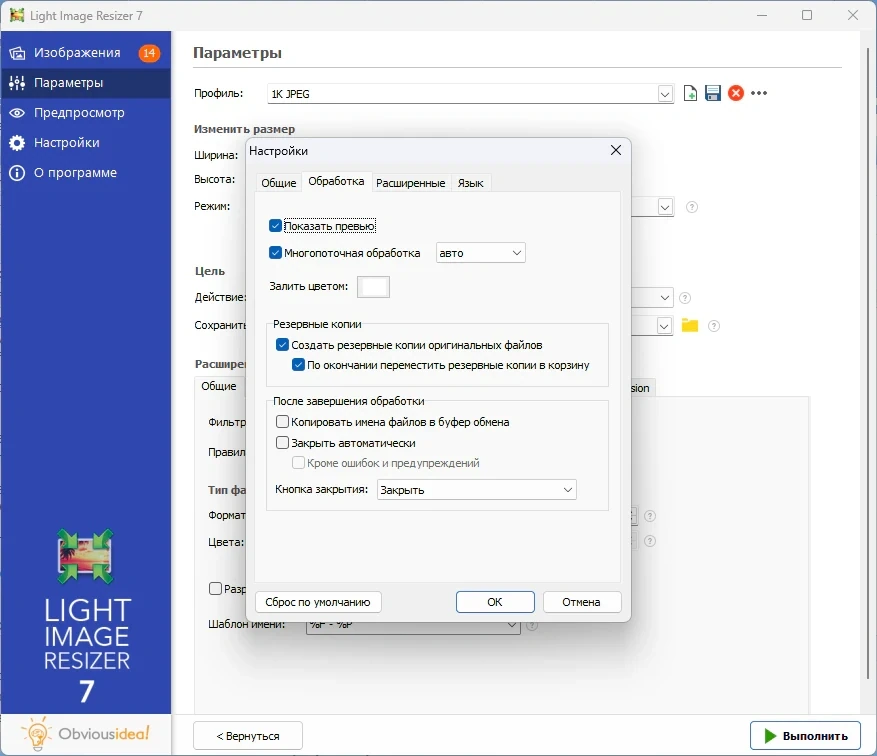The height and width of the screenshot is (756, 877).
Task: Open Настройки in the sidebar
Action: [86, 143]
